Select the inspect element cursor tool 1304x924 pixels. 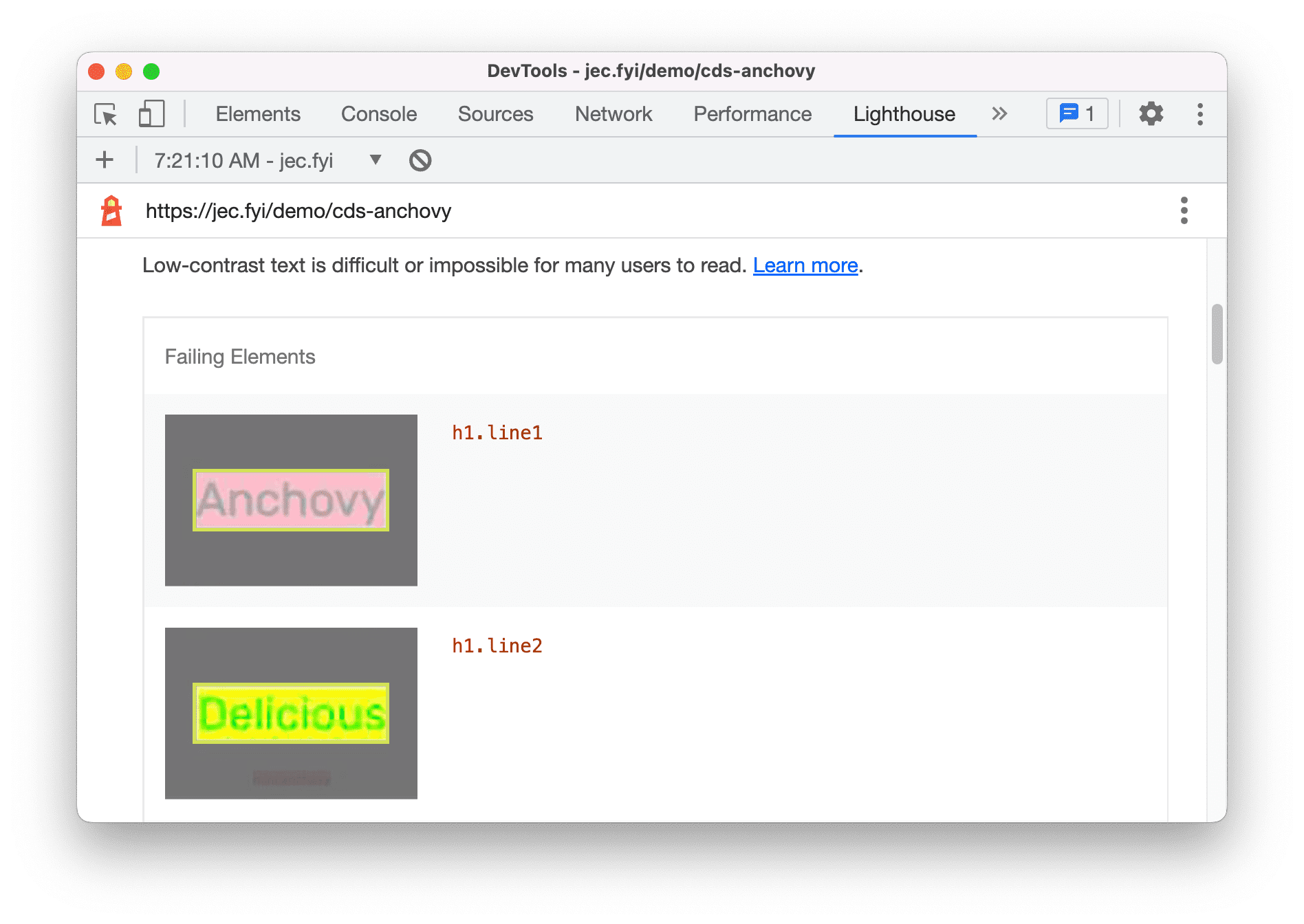pos(105,114)
